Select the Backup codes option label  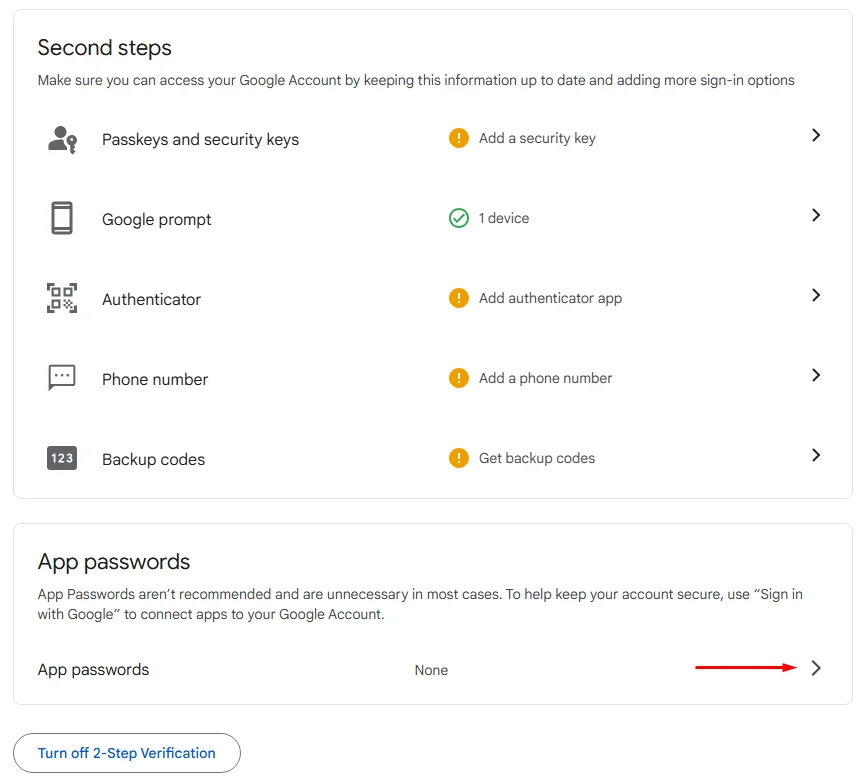click(x=153, y=459)
